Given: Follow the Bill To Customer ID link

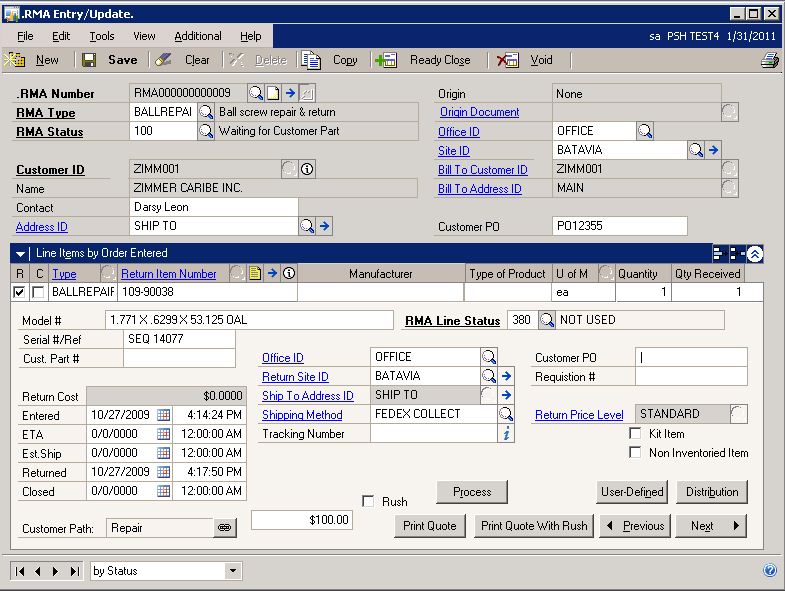Looking at the screenshot, I should [483, 170].
